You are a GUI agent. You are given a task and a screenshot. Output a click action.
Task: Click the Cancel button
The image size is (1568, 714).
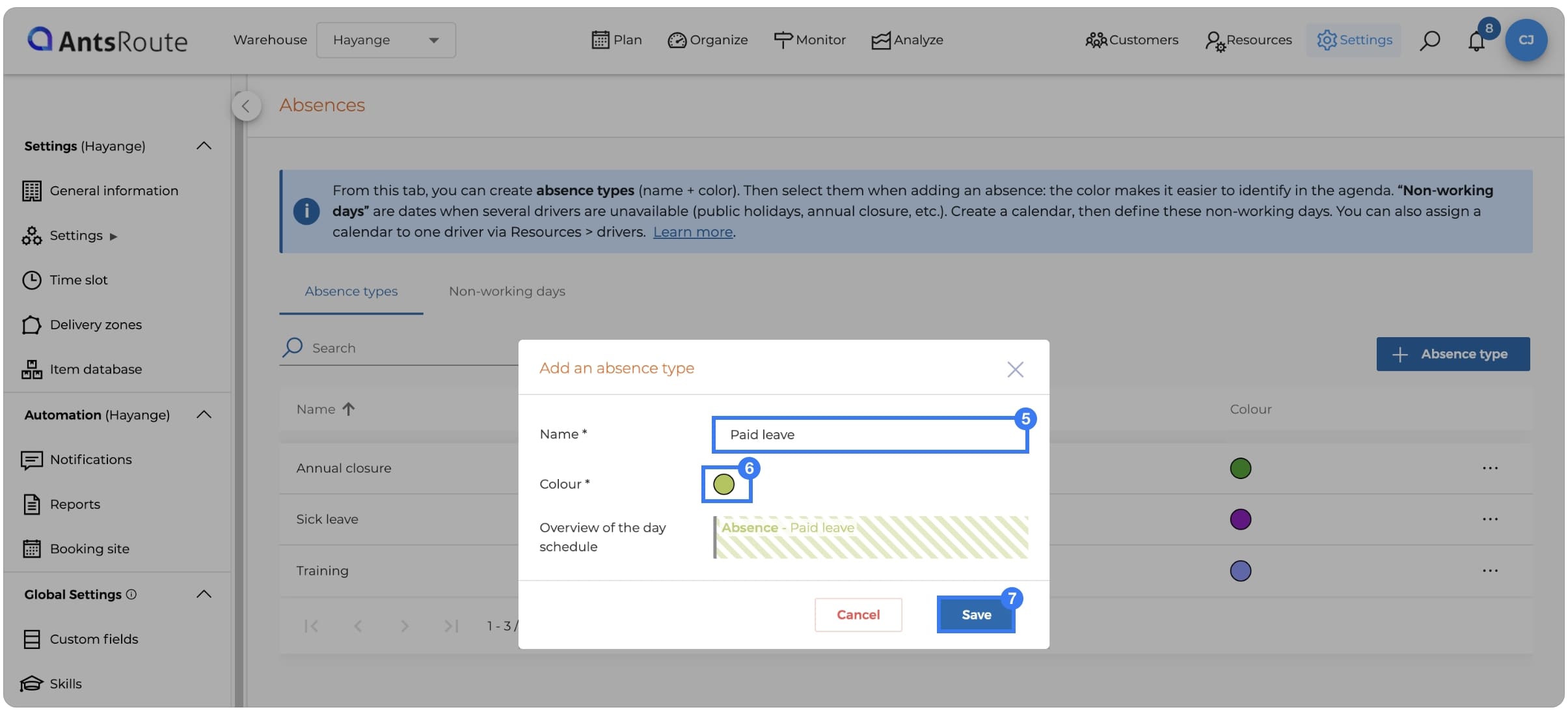coord(858,615)
